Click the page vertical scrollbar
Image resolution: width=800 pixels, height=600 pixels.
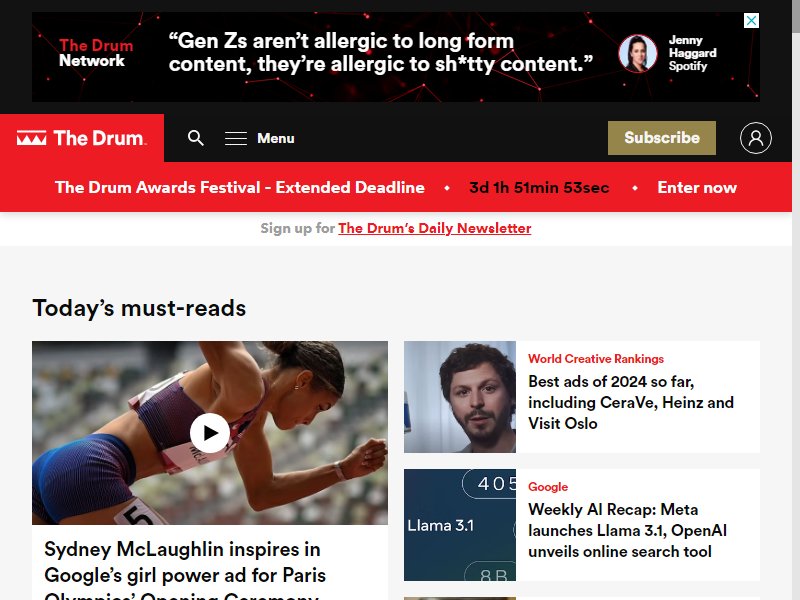796,300
